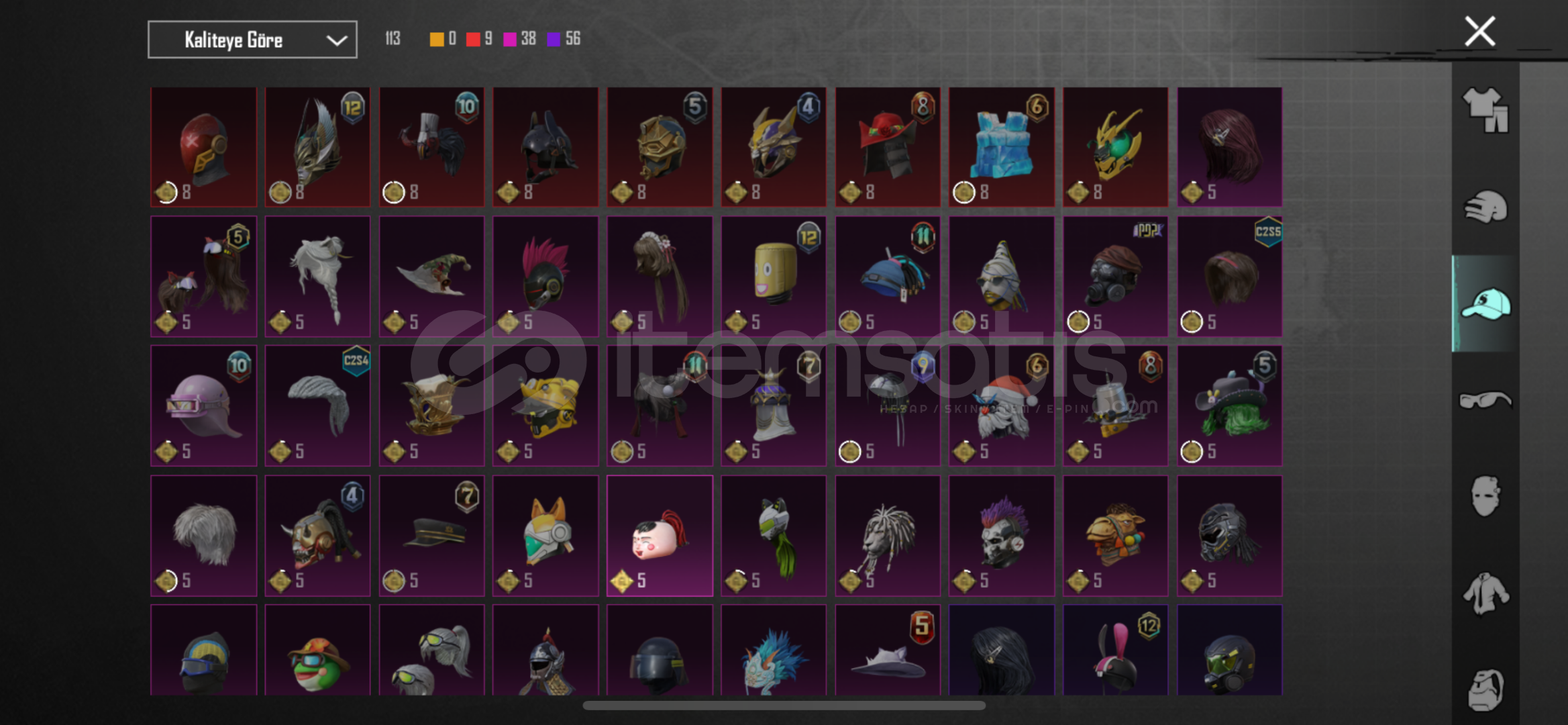
Task: Select the Santa hat beard item
Action: [x=1001, y=405]
